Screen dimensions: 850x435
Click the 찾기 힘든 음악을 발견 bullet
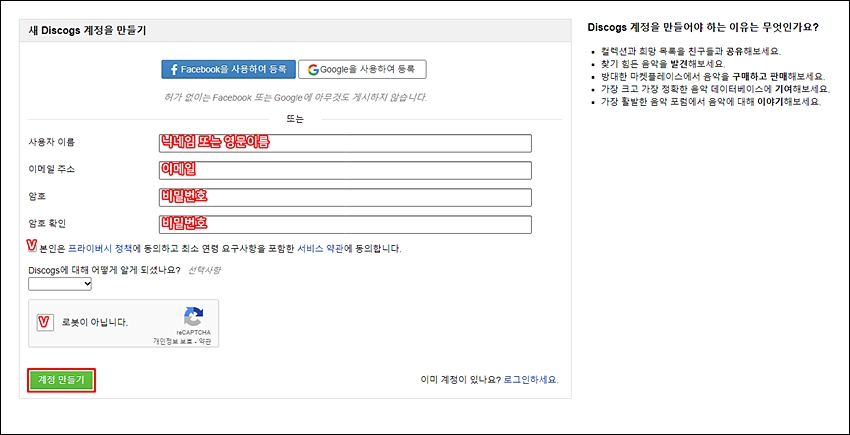662,63
